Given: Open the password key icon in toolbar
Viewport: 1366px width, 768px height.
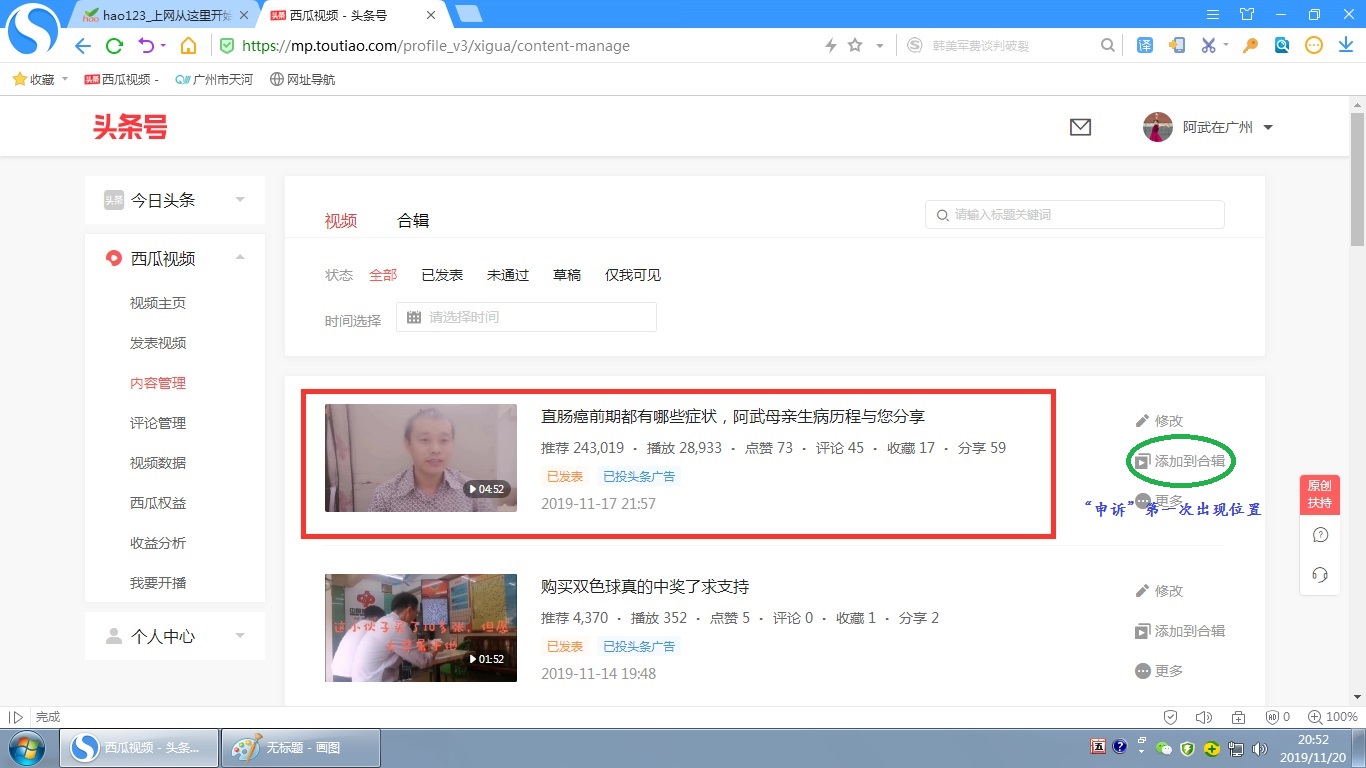Looking at the screenshot, I should pyautogui.click(x=1249, y=45).
